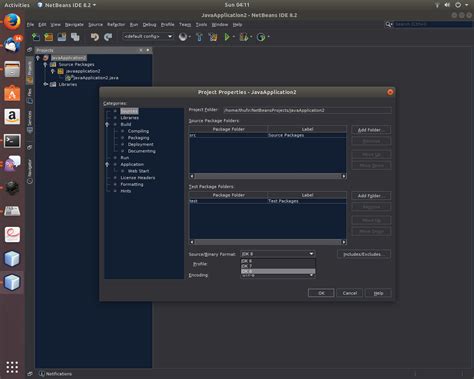This screenshot has height=379, width=474.
Task: Click the Source Package Folders horizontal scrollbar
Action: pyautogui.click(x=268, y=176)
